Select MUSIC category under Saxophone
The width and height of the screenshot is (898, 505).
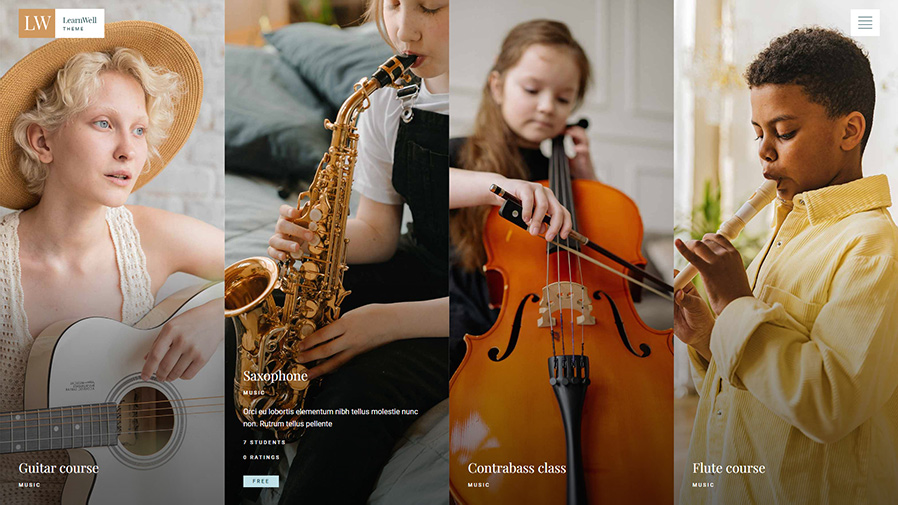pos(254,393)
